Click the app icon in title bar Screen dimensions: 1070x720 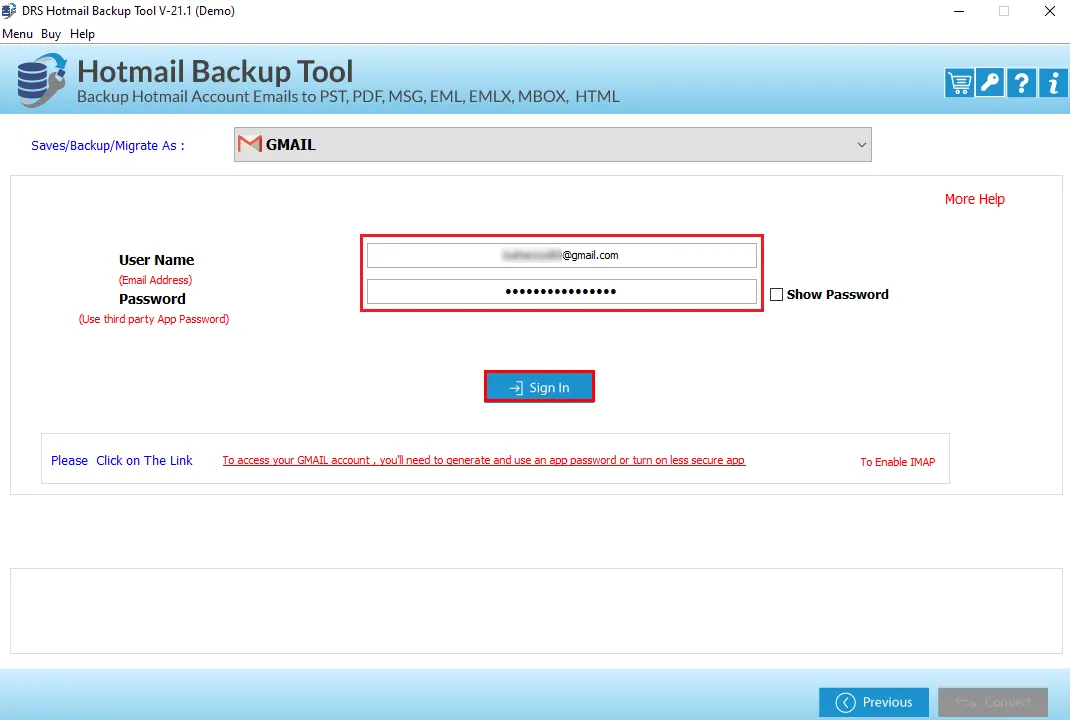coord(9,11)
